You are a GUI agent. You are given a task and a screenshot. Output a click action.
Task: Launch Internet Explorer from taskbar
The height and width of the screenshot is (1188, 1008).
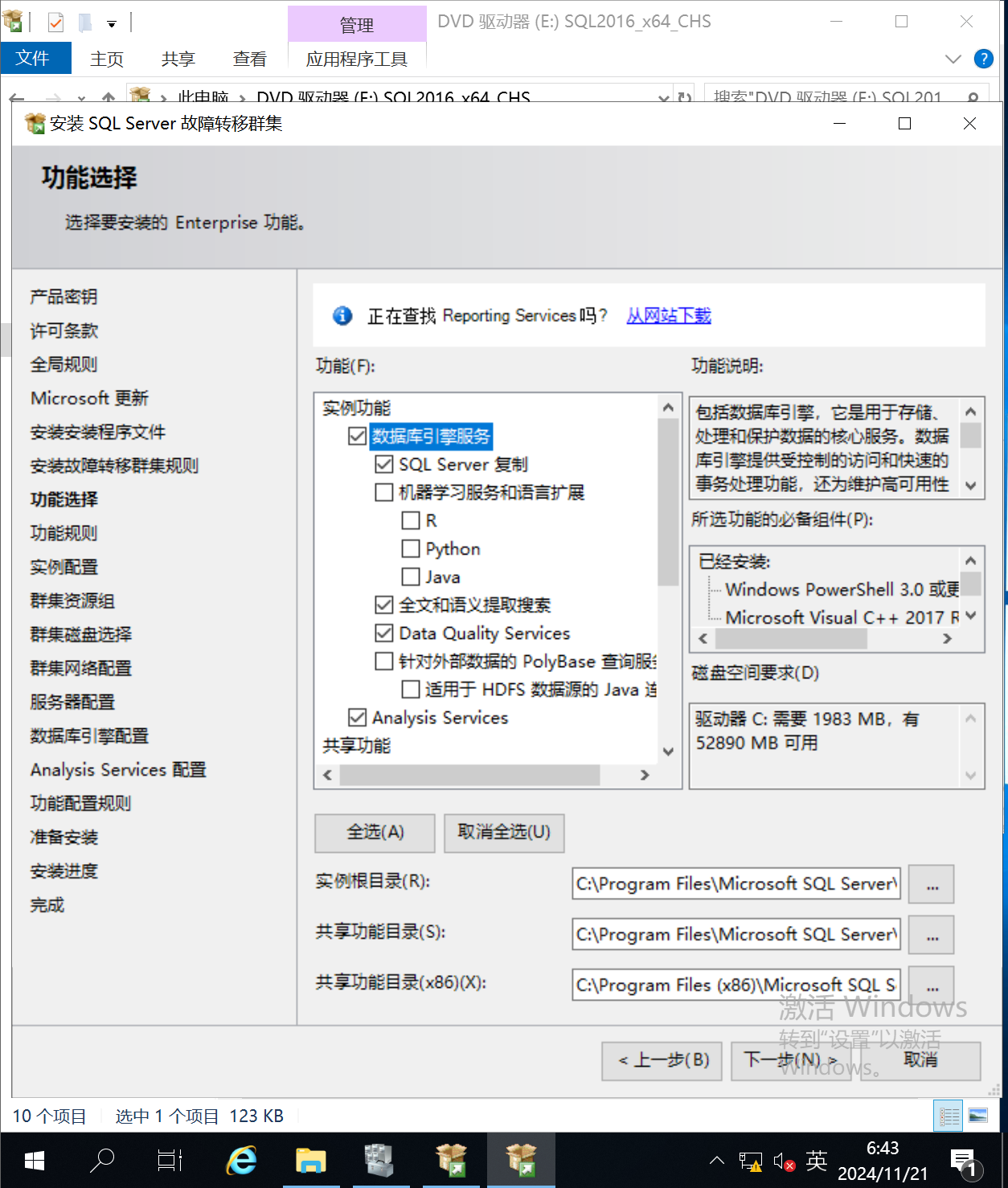pos(242,1161)
